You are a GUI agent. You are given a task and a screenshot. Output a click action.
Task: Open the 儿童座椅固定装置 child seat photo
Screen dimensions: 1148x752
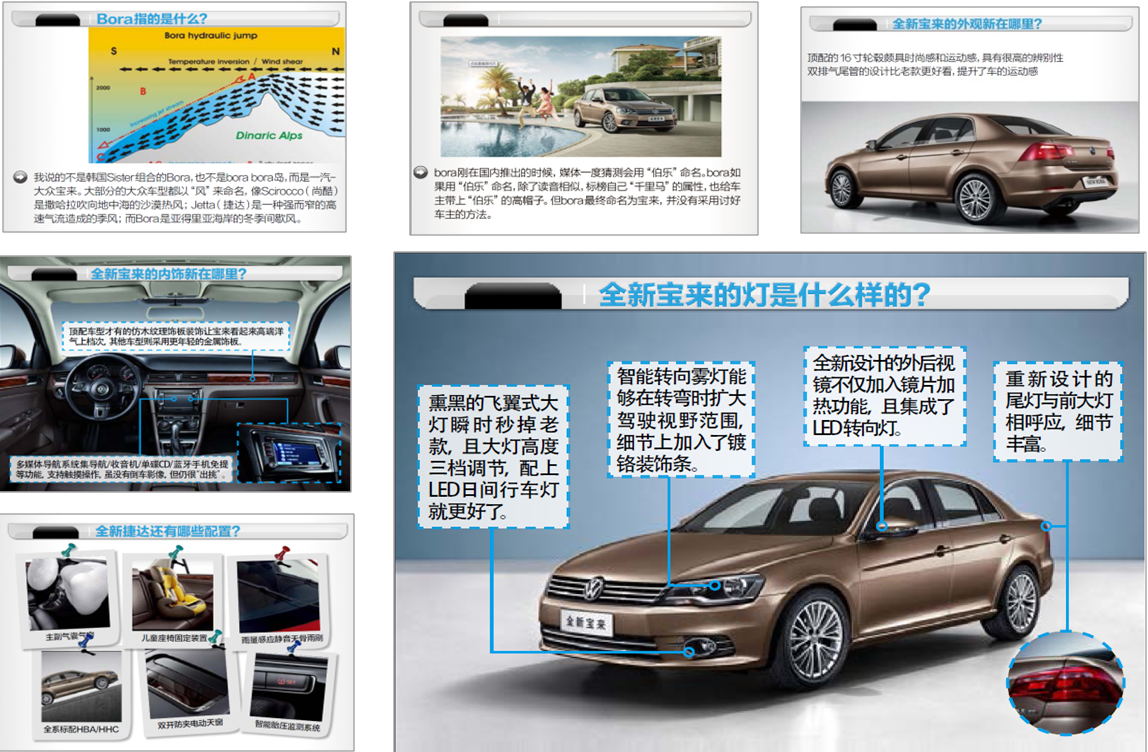click(x=173, y=595)
